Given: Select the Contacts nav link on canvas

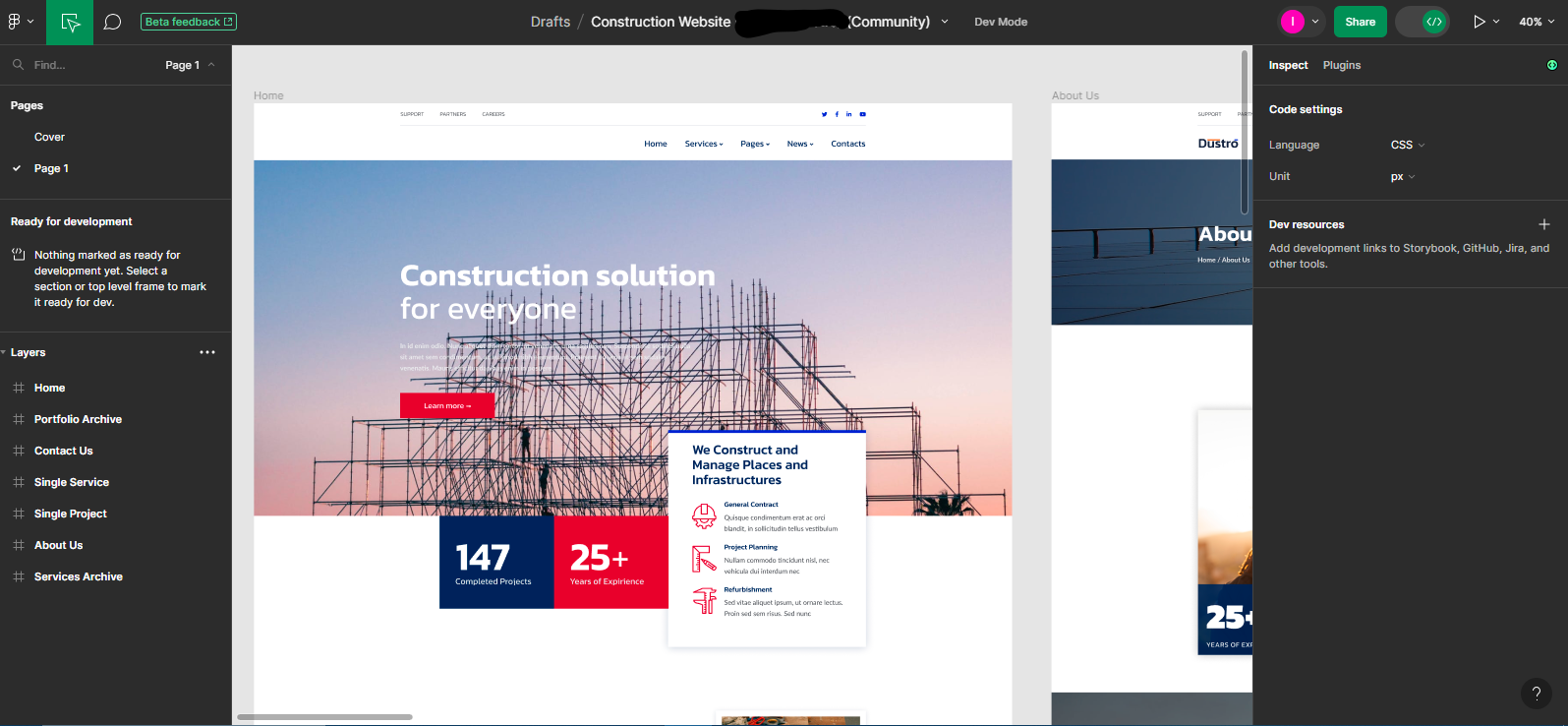Looking at the screenshot, I should 848,144.
